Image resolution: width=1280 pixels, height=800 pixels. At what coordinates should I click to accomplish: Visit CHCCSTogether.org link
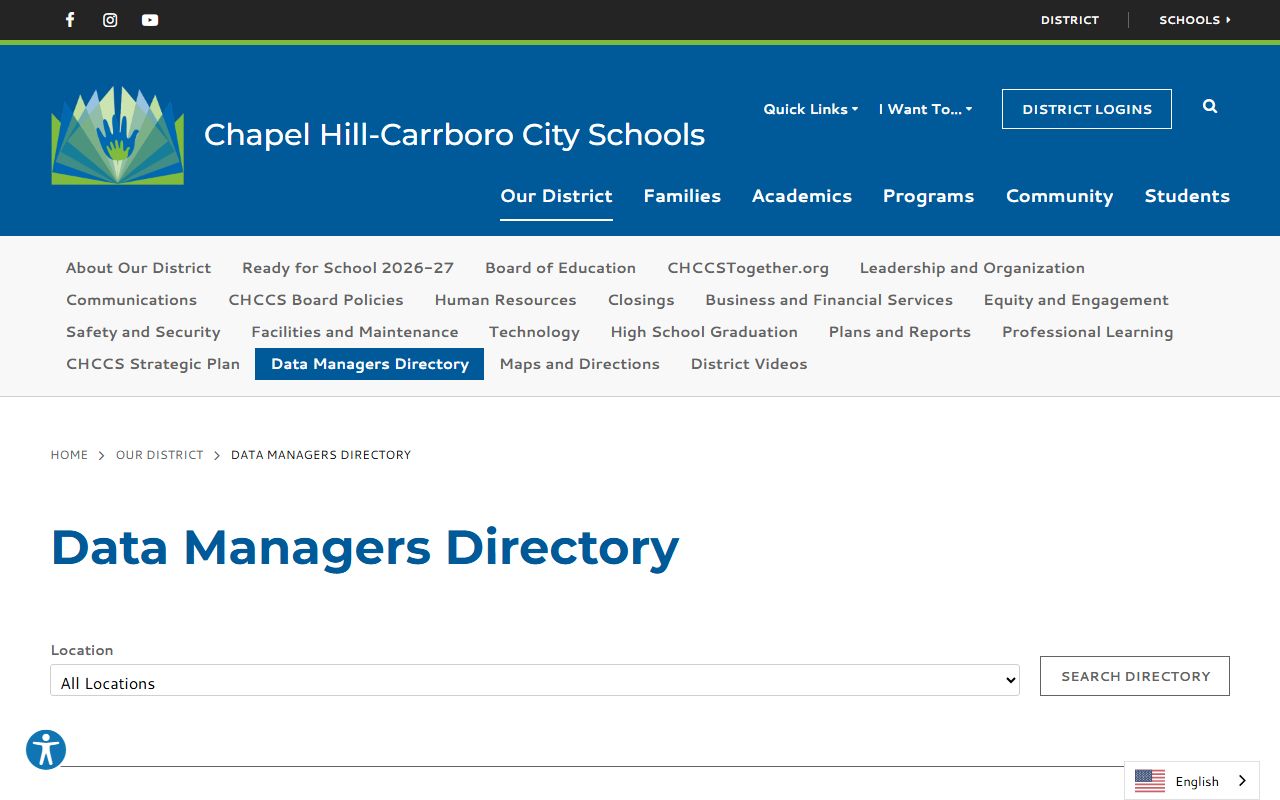coord(748,268)
